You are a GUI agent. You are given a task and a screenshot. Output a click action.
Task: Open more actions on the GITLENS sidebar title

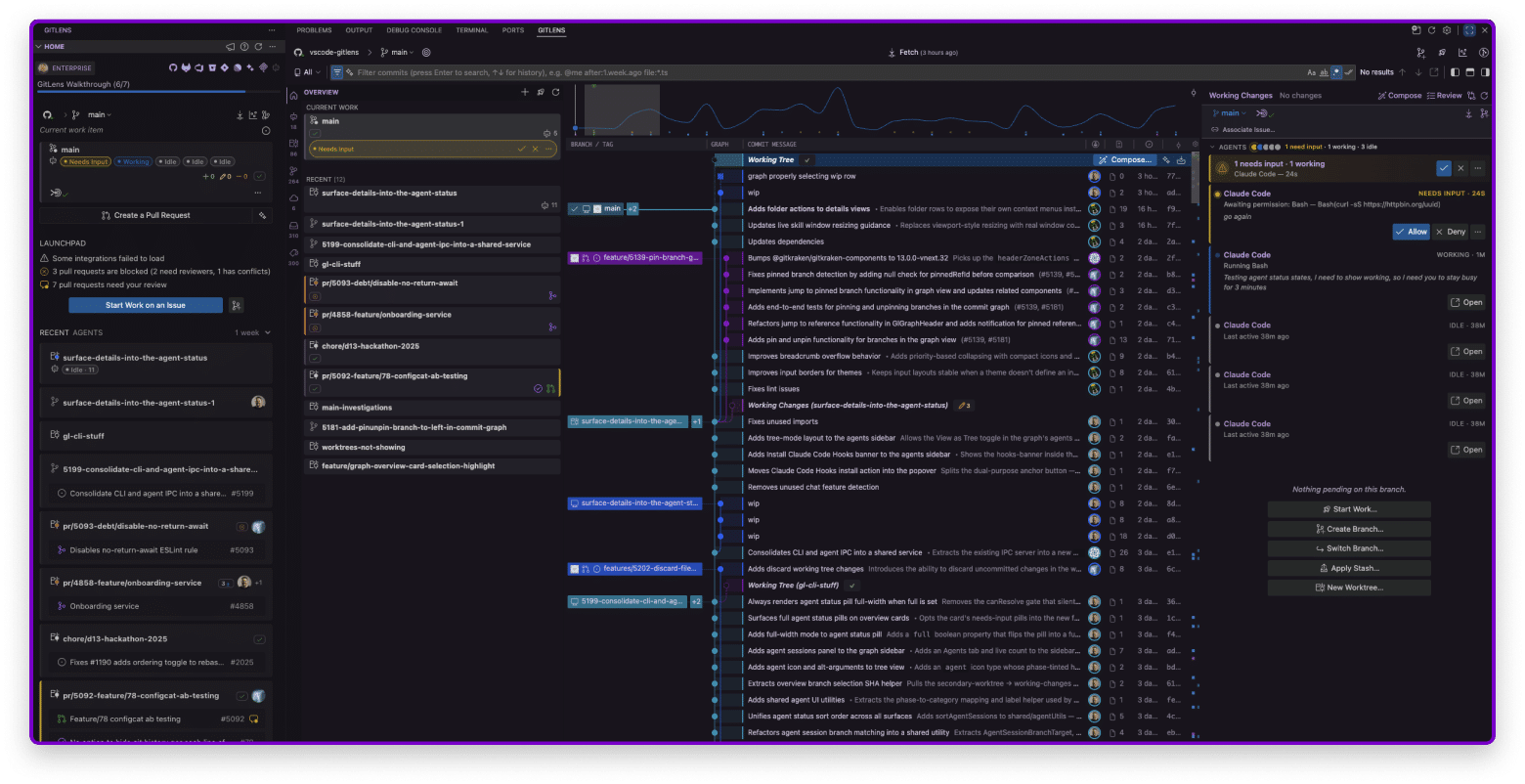click(272, 30)
